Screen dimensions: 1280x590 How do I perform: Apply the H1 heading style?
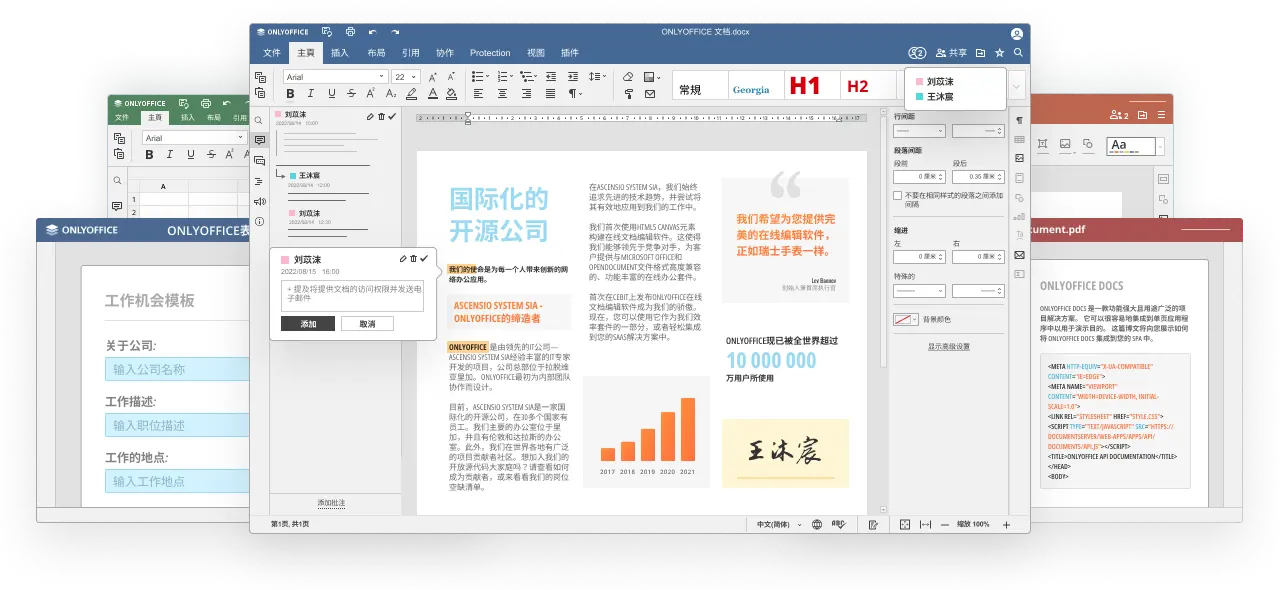805,86
